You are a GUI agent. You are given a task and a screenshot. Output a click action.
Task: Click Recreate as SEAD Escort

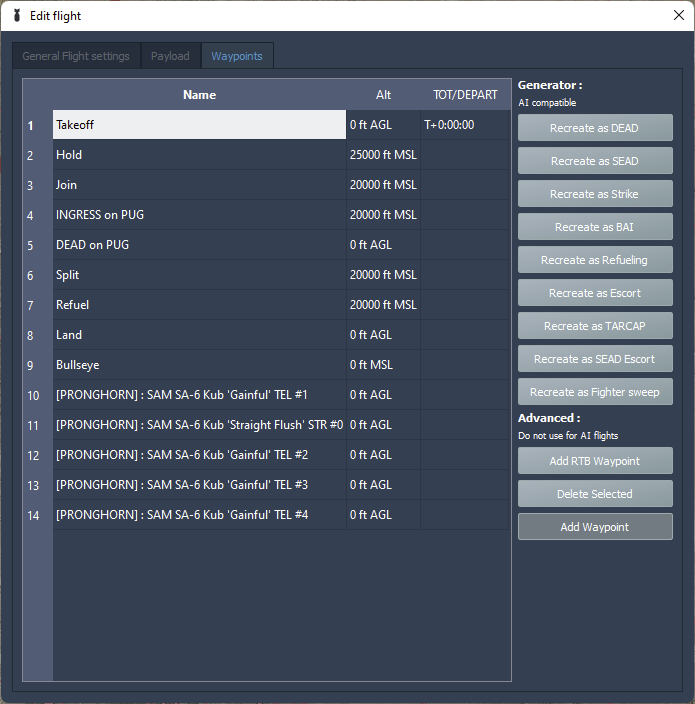595,359
